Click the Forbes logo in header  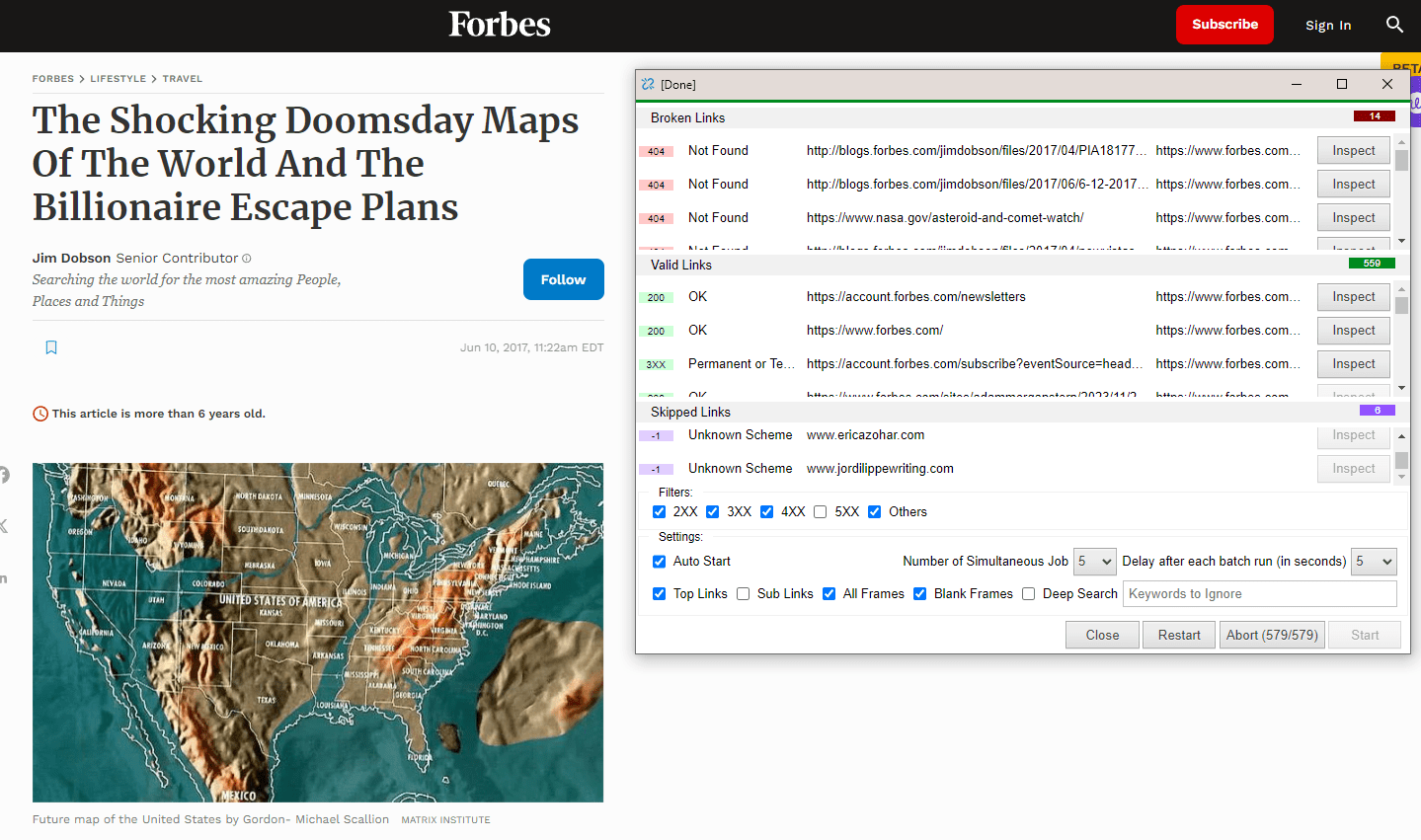500,25
